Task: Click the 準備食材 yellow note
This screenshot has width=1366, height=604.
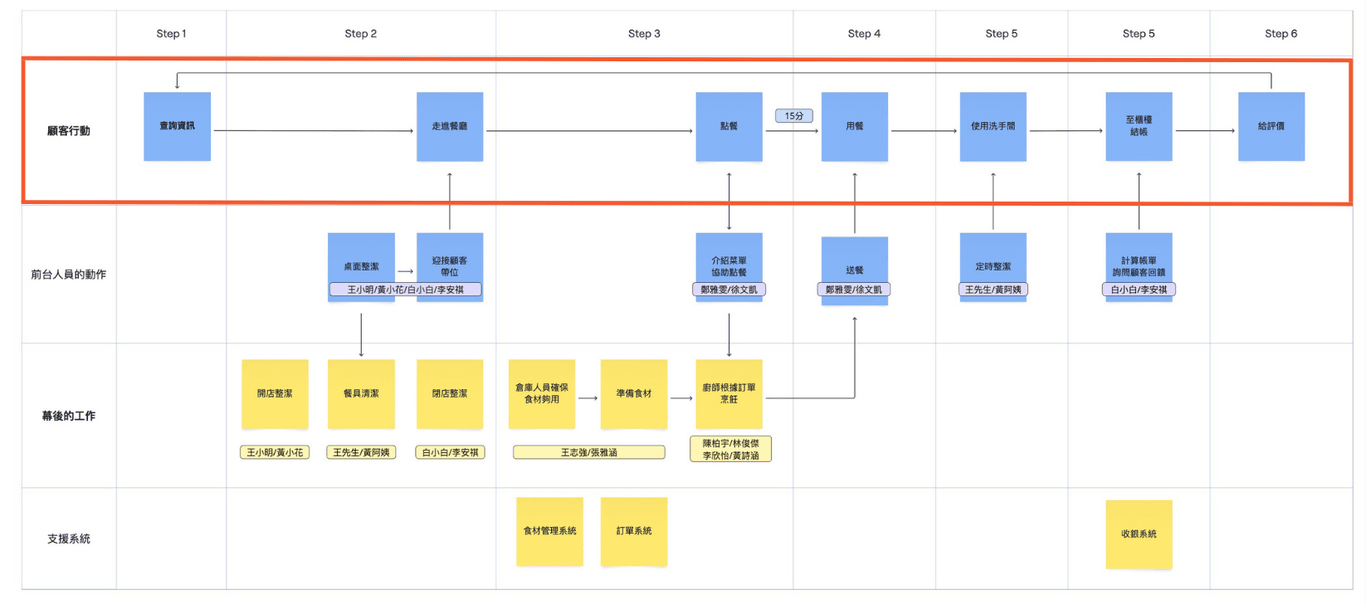Action: [x=634, y=394]
